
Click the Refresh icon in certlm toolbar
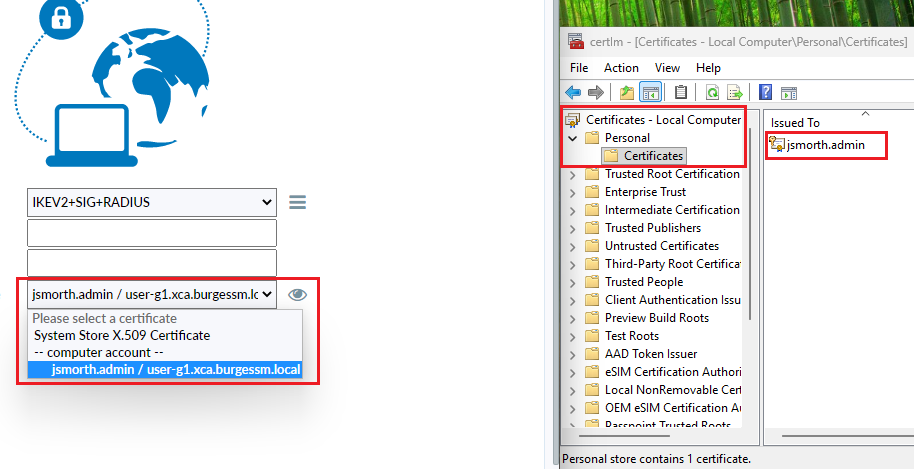(x=712, y=92)
